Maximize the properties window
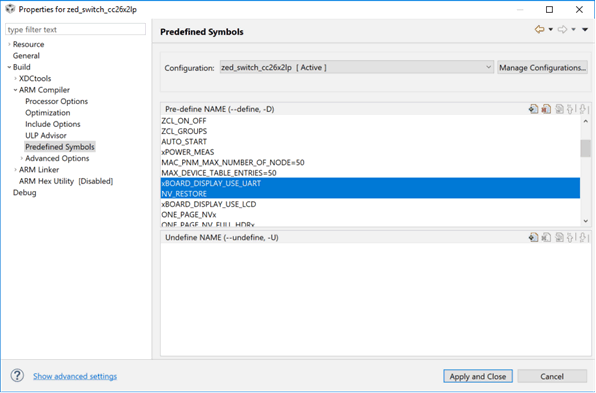This screenshot has height=393, width=596. 549,10
